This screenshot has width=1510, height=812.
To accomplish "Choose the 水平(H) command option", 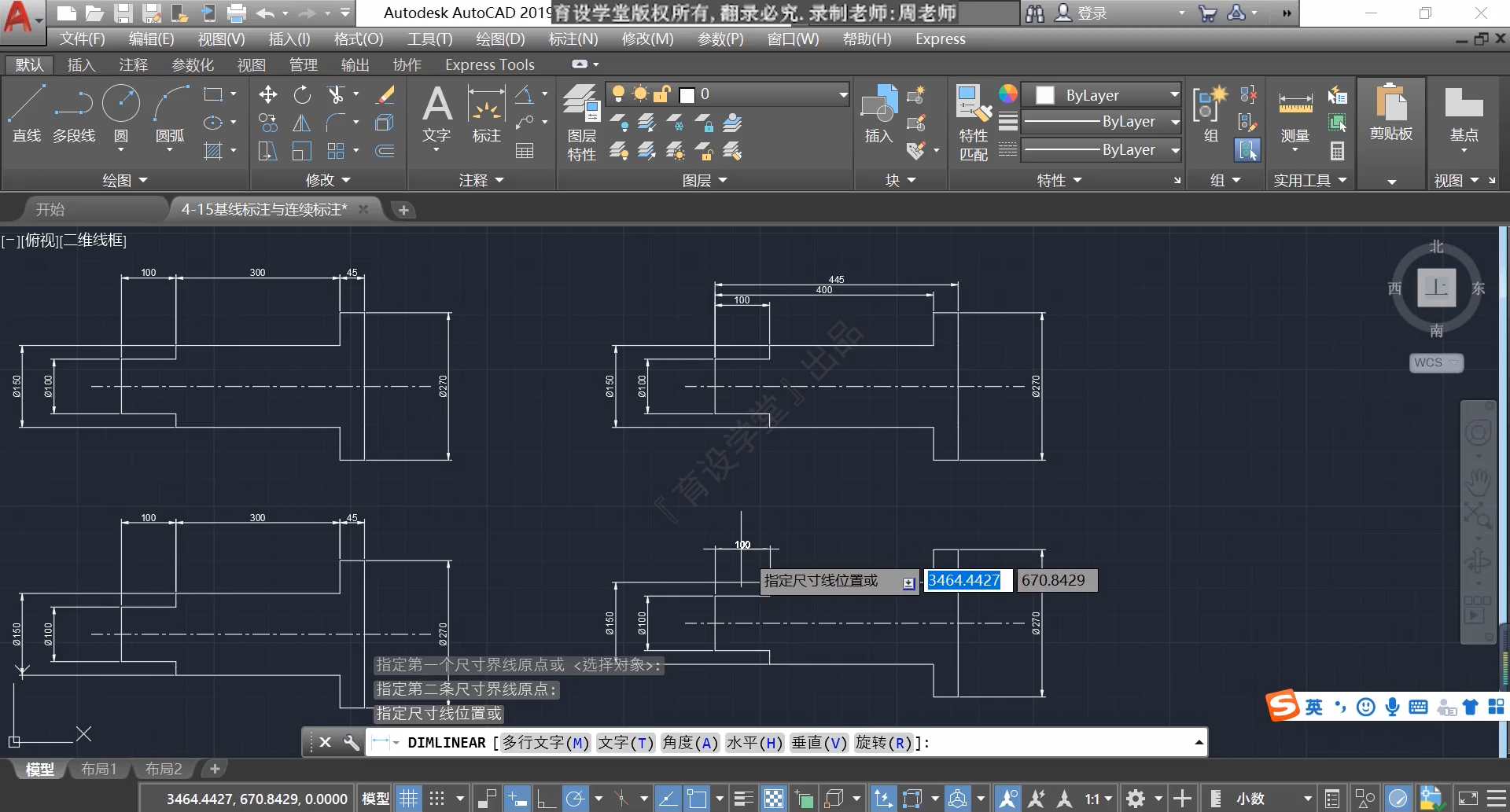I will (x=753, y=743).
